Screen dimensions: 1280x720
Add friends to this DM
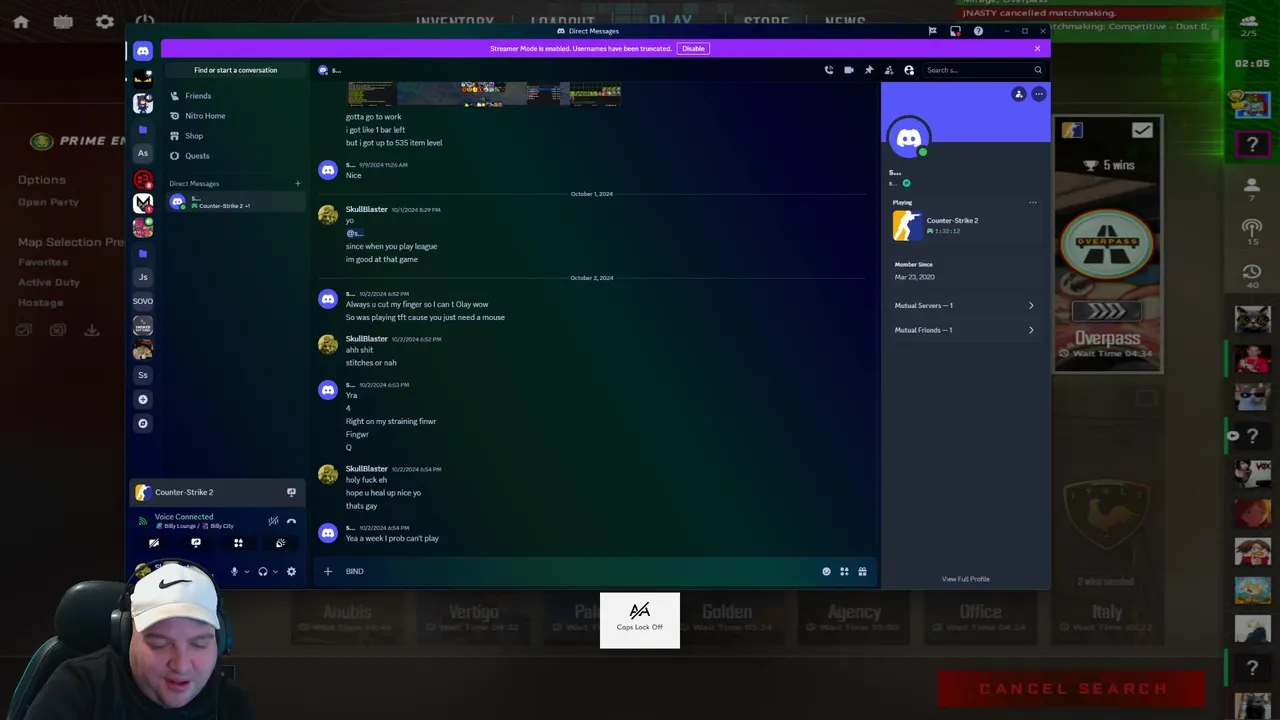point(888,70)
